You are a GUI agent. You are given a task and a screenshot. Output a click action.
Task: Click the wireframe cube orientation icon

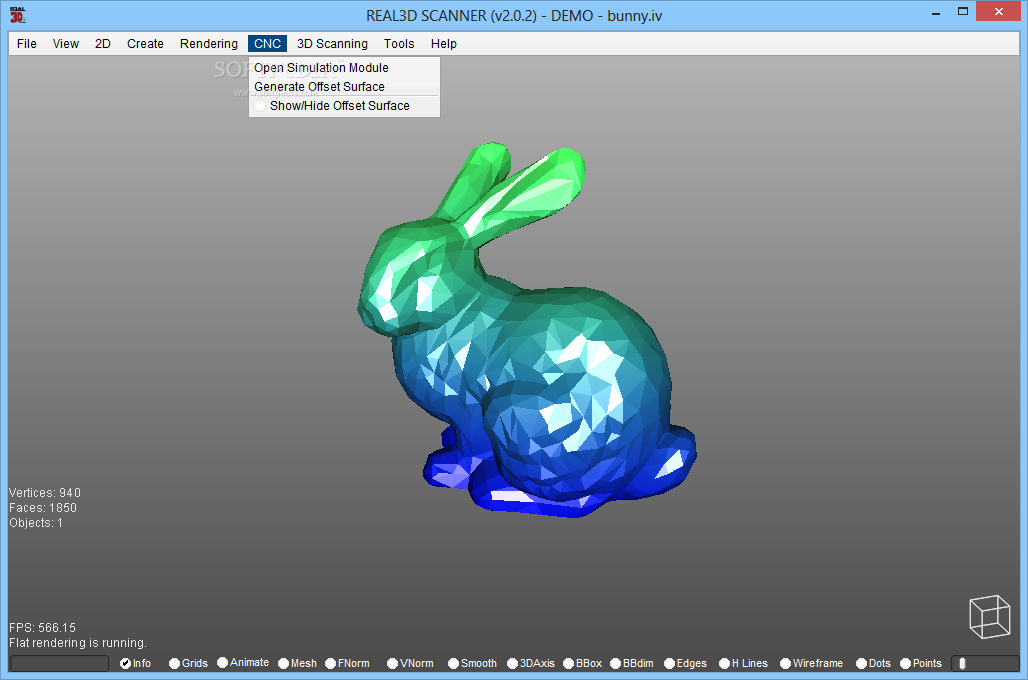[990, 616]
